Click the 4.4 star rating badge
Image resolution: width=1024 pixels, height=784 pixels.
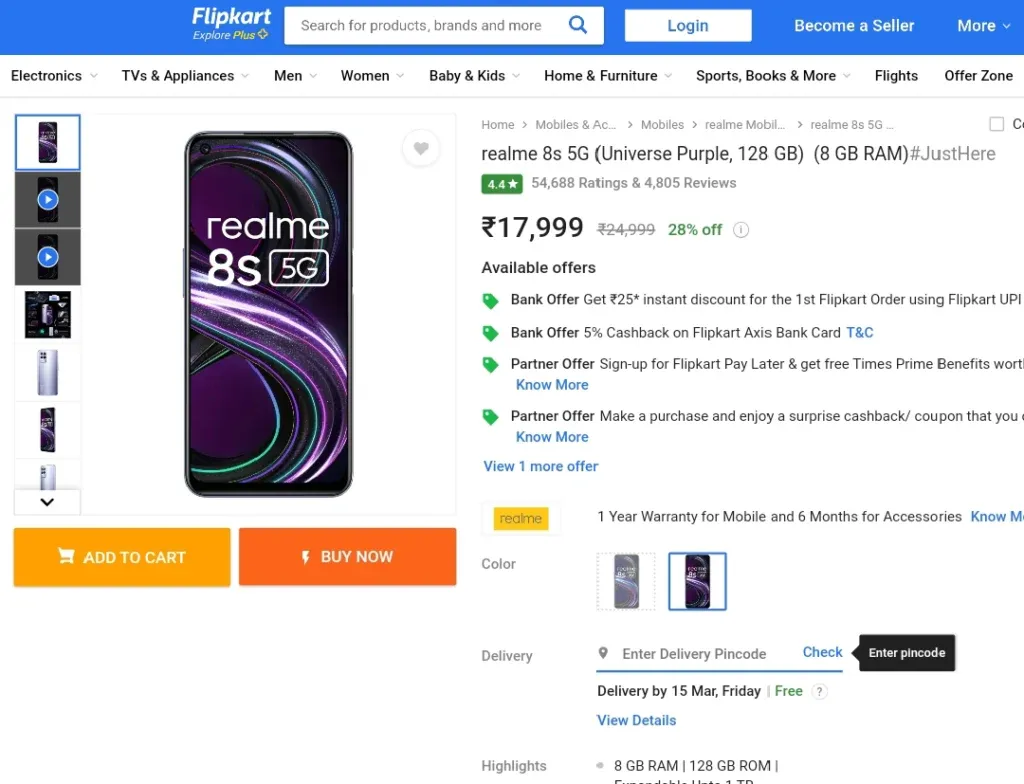[x=502, y=184]
